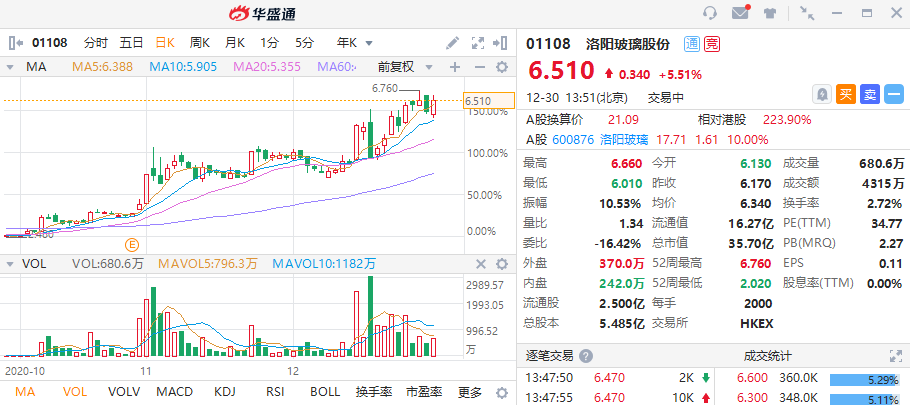910x405 pixels.
Task: Open A-share link 600876 洛阳玻璃
Action: [600, 139]
